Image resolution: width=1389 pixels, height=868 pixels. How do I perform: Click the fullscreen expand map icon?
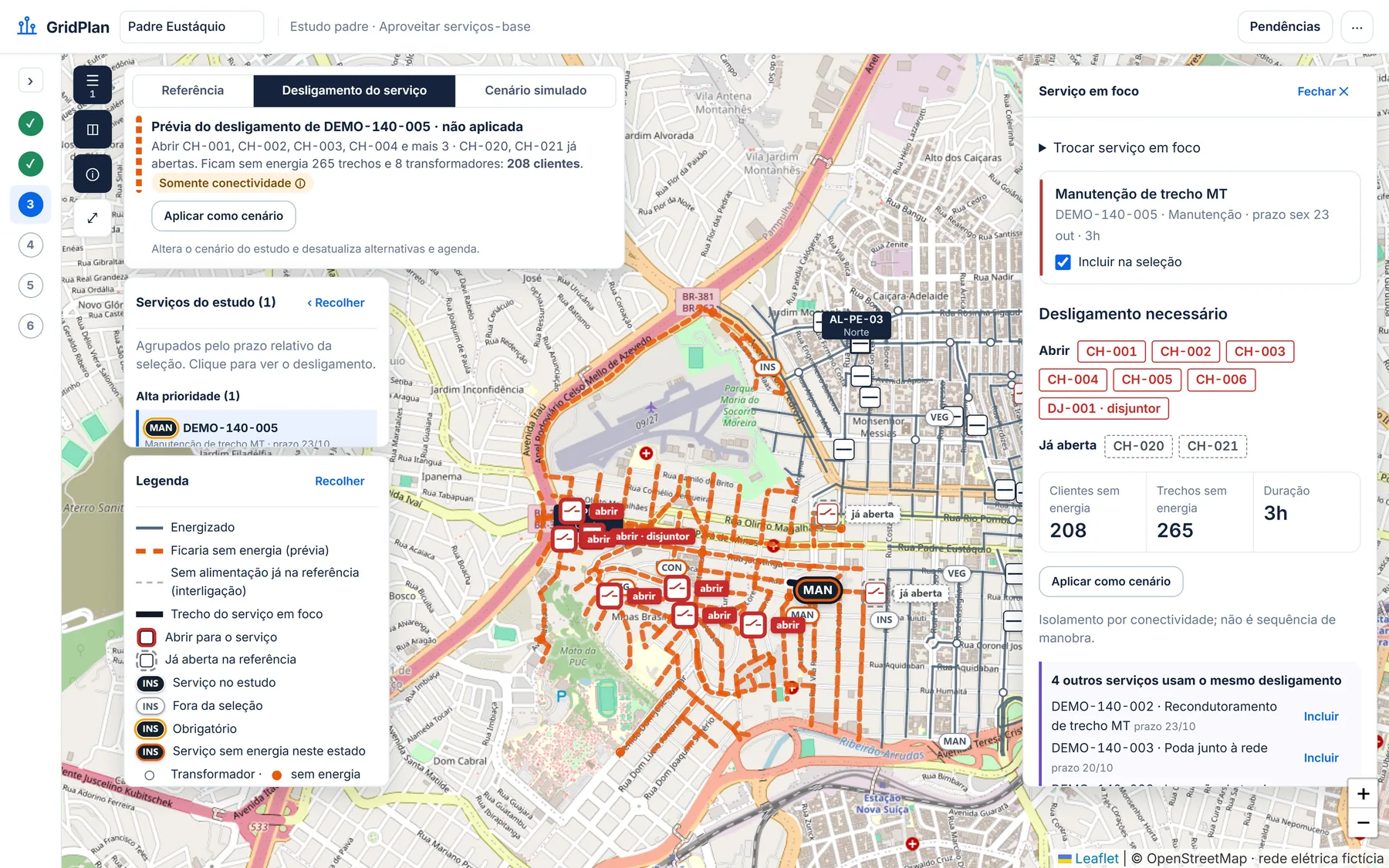click(93, 218)
